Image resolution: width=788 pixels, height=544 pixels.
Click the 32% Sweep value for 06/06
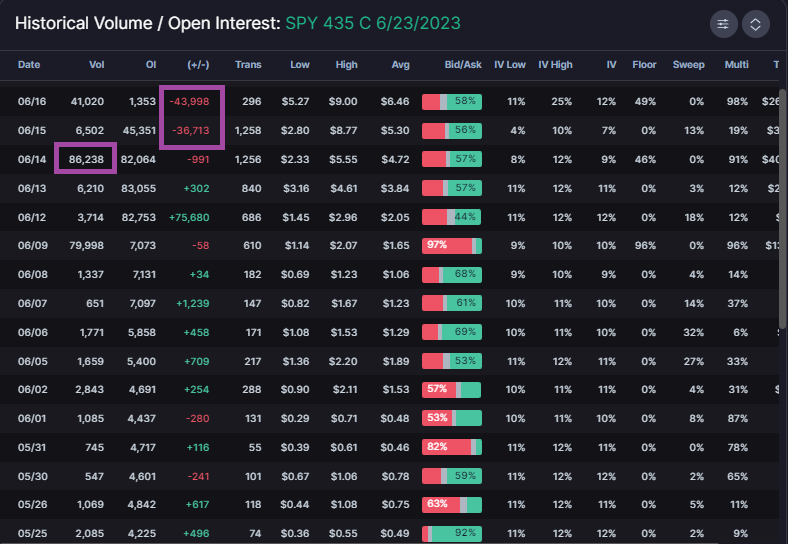coord(694,332)
